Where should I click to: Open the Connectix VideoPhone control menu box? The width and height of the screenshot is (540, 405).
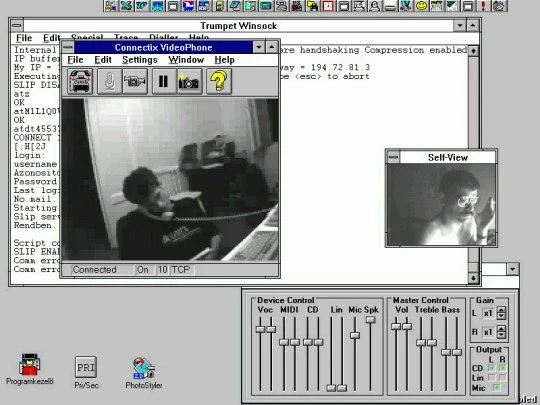pos(68,47)
